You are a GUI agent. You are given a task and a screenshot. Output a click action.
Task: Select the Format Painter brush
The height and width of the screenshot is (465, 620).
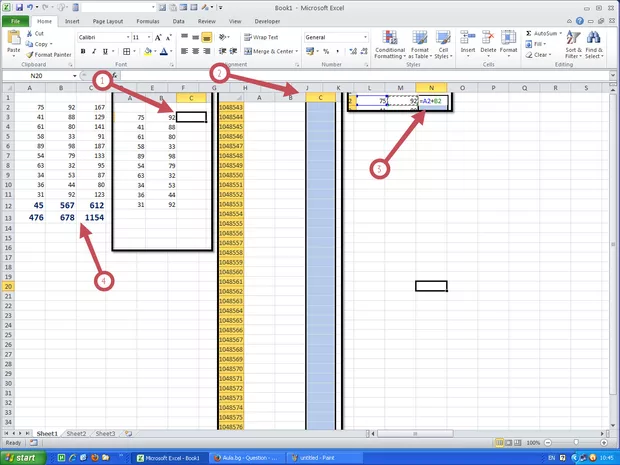point(30,55)
